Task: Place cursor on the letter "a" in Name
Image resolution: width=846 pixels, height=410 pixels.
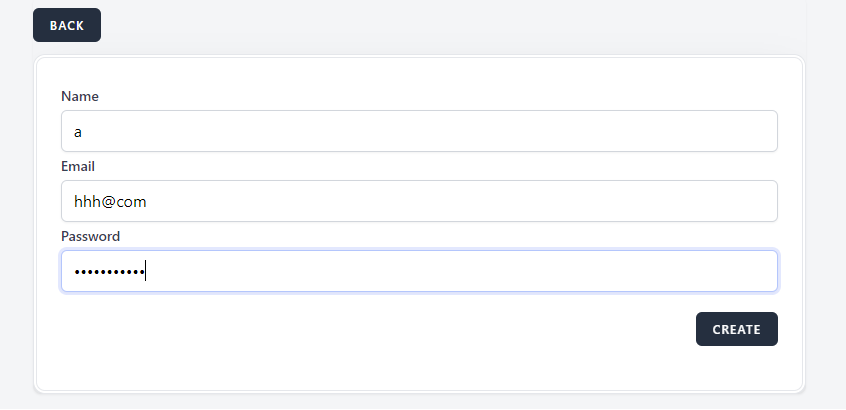Action: coord(78,132)
